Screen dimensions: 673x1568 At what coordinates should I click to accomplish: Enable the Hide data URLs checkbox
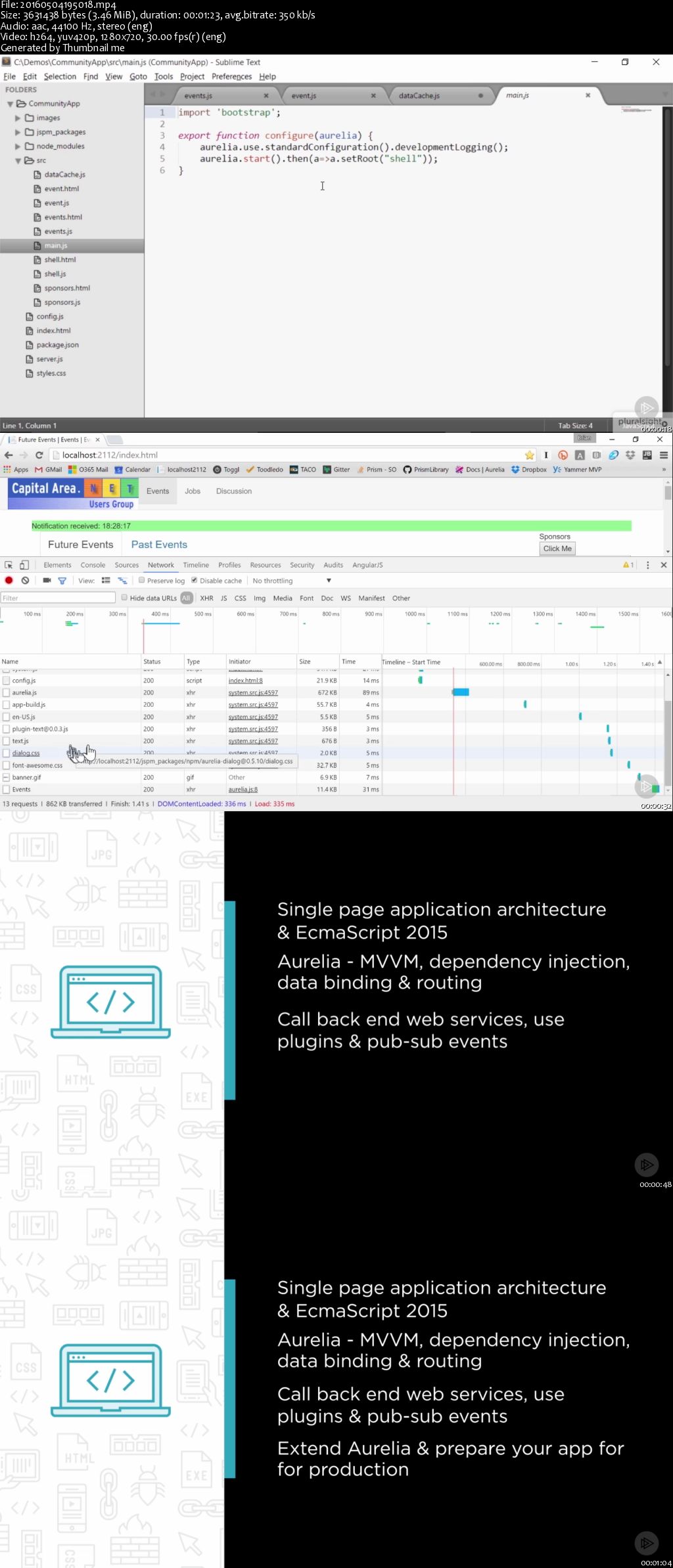pos(124,598)
